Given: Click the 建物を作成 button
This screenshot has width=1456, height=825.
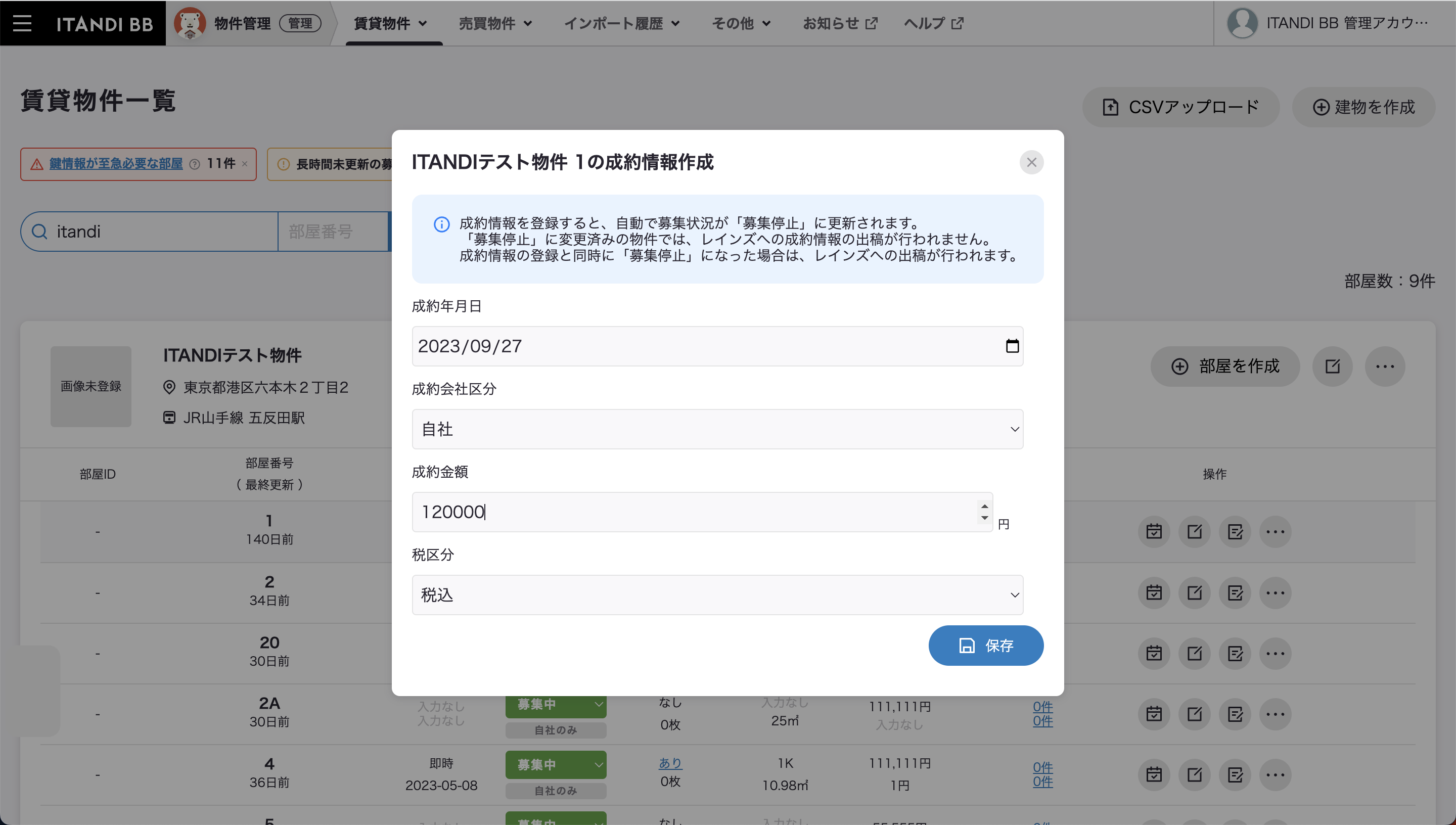Looking at the screenshot, I should (1363, 107).
